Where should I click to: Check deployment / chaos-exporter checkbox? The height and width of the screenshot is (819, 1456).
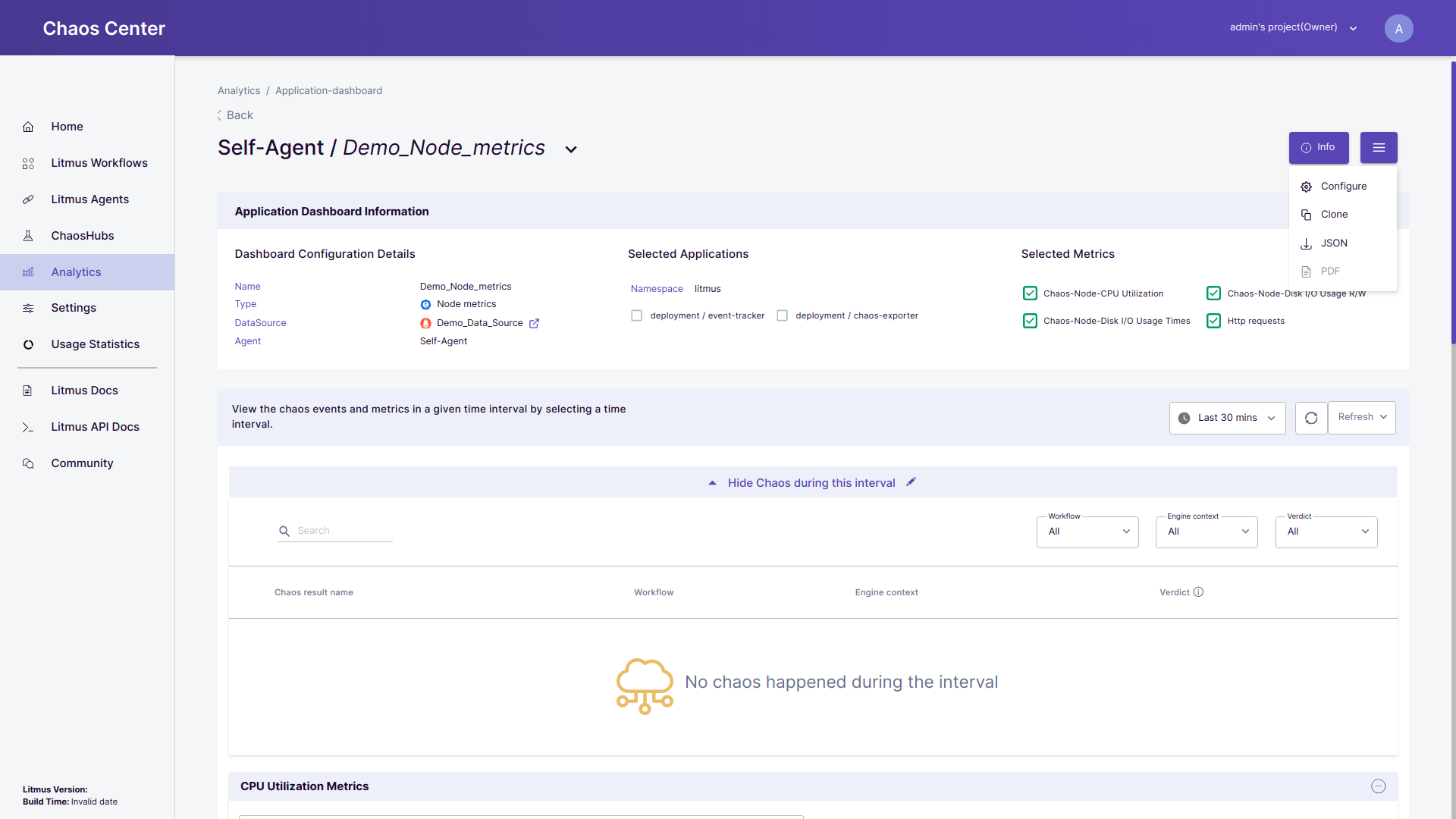pyautogui.click(x=782, y=315)
